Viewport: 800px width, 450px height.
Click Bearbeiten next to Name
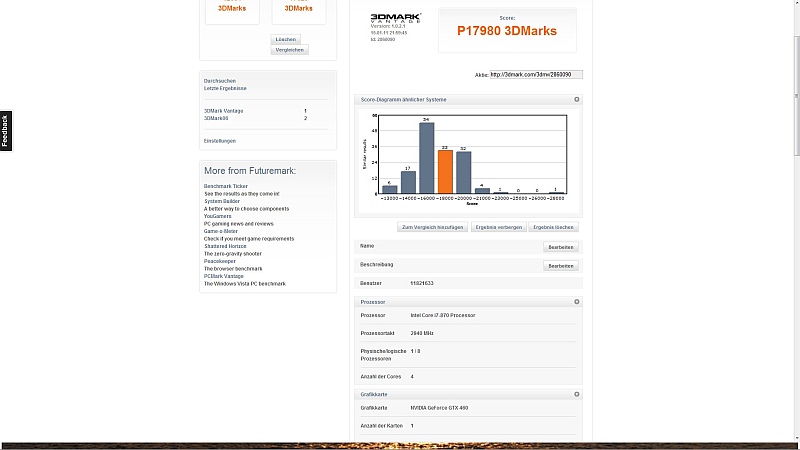561,247
